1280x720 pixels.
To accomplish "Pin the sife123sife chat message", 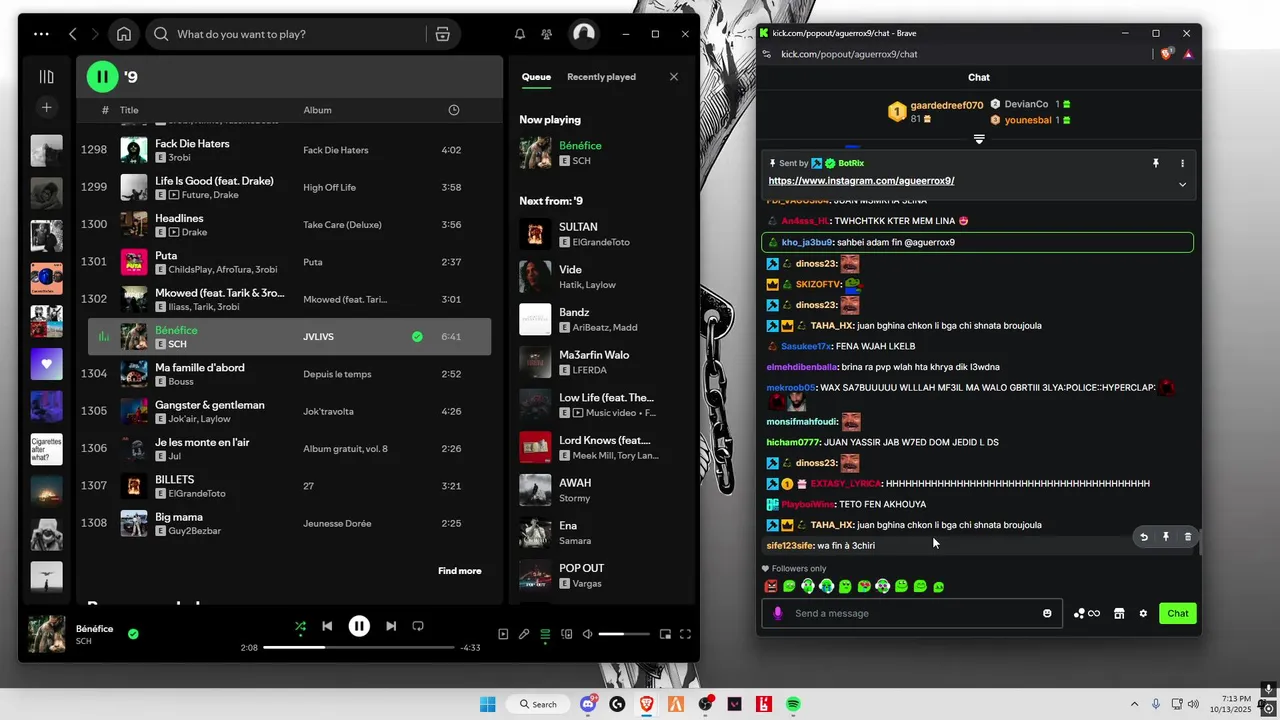I will point(1166,537).
